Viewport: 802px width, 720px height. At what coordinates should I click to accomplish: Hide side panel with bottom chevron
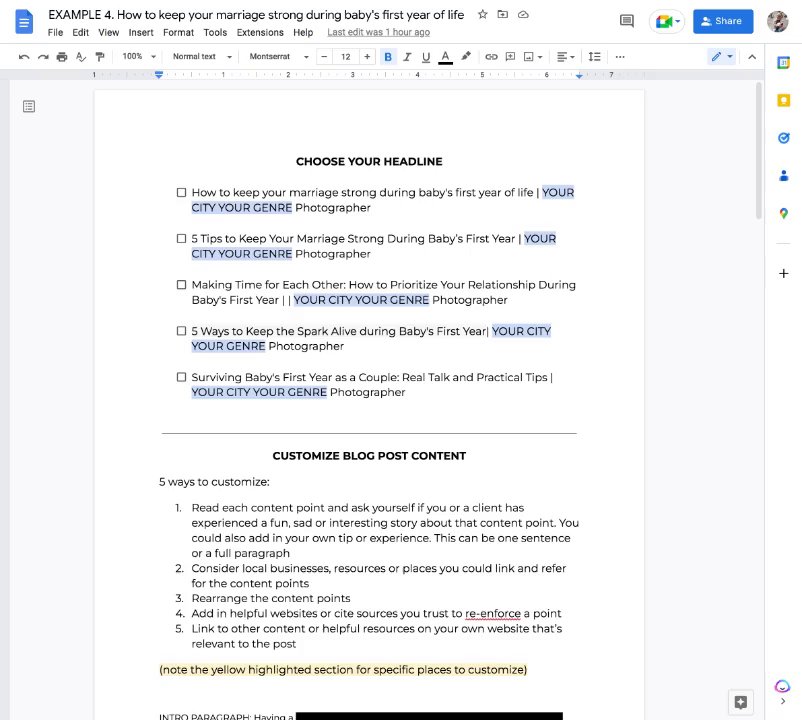coord(783,702)
